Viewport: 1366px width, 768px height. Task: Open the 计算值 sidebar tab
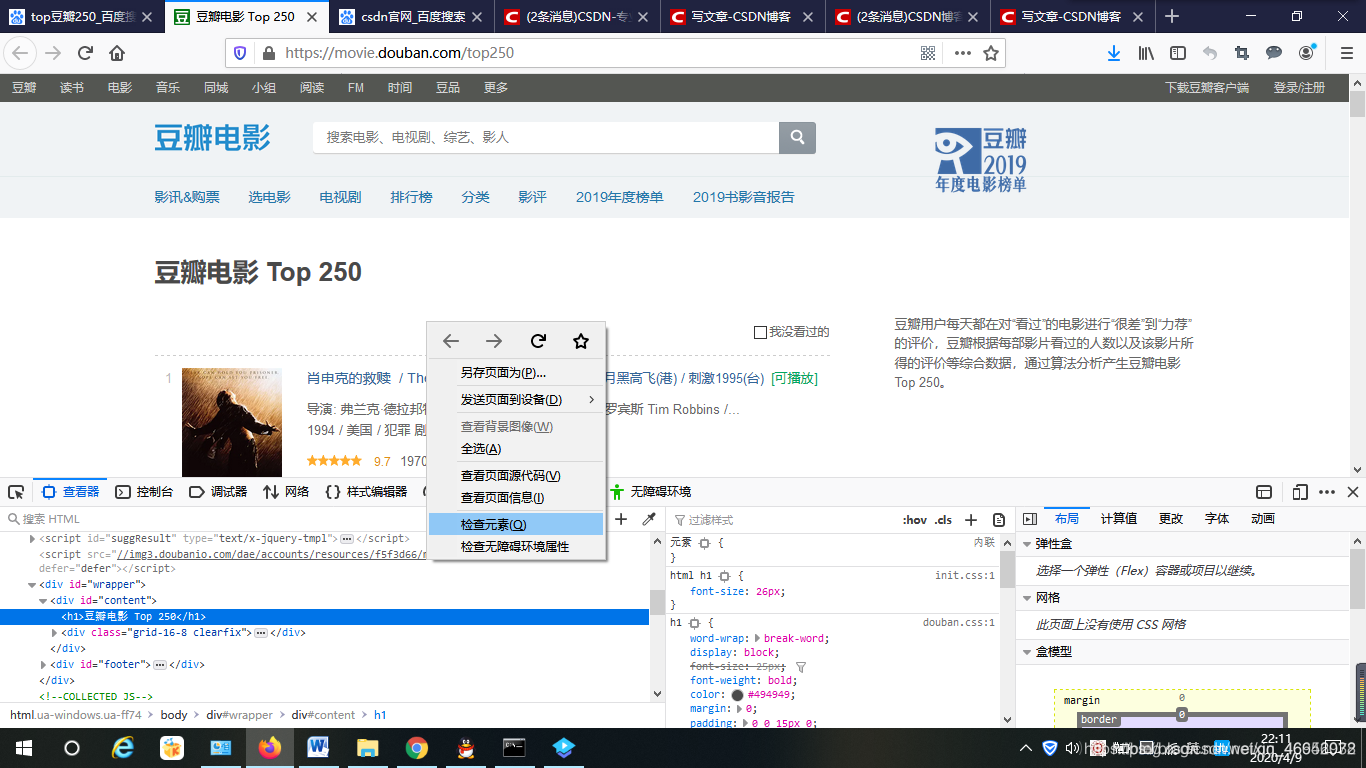(1119, 519)
